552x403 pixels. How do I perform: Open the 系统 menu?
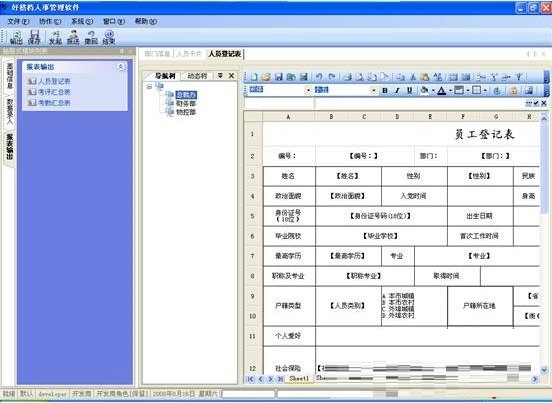click(82, 21)
